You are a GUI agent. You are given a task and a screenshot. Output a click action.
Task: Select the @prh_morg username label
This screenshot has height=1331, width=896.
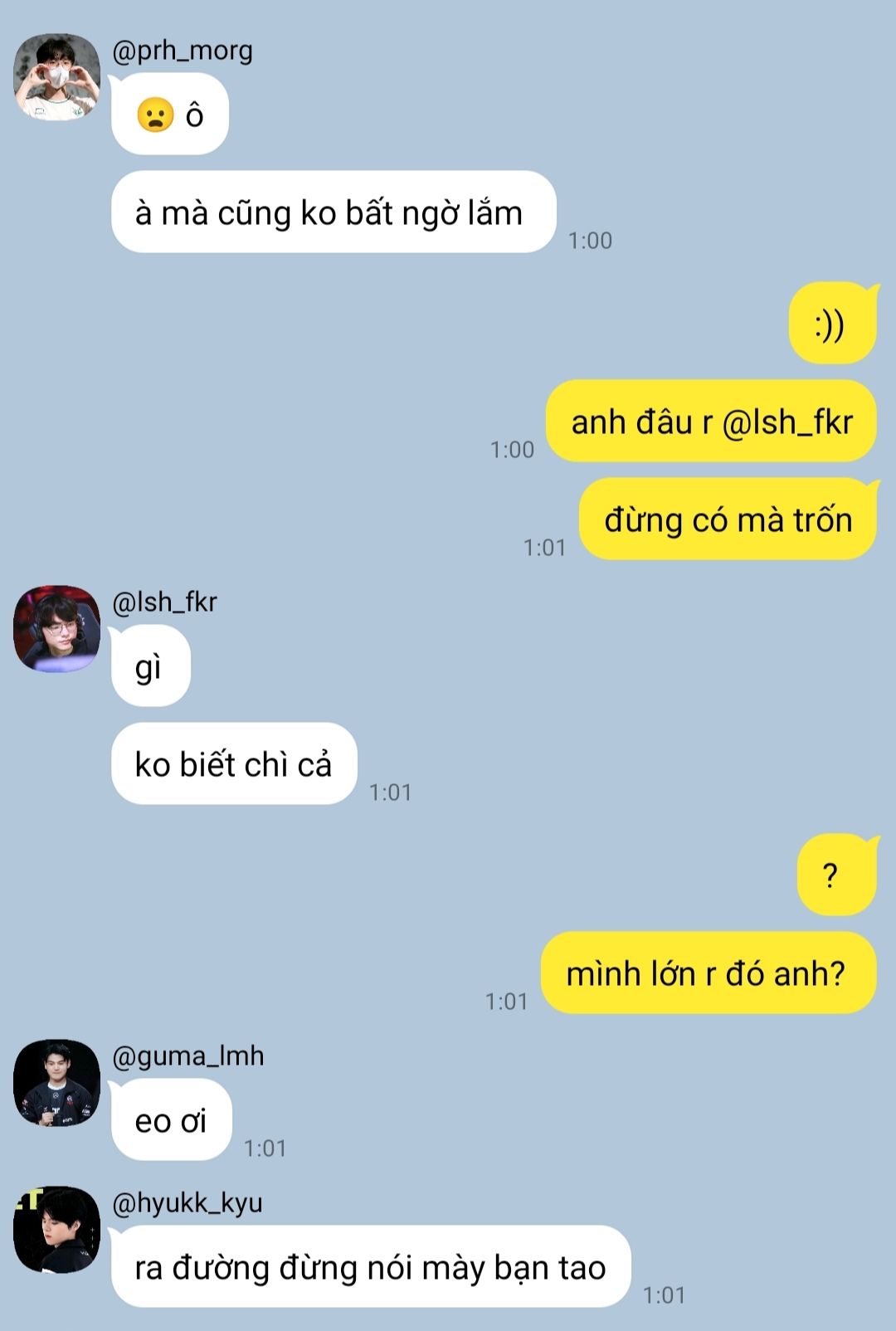(x=183, y=51)
